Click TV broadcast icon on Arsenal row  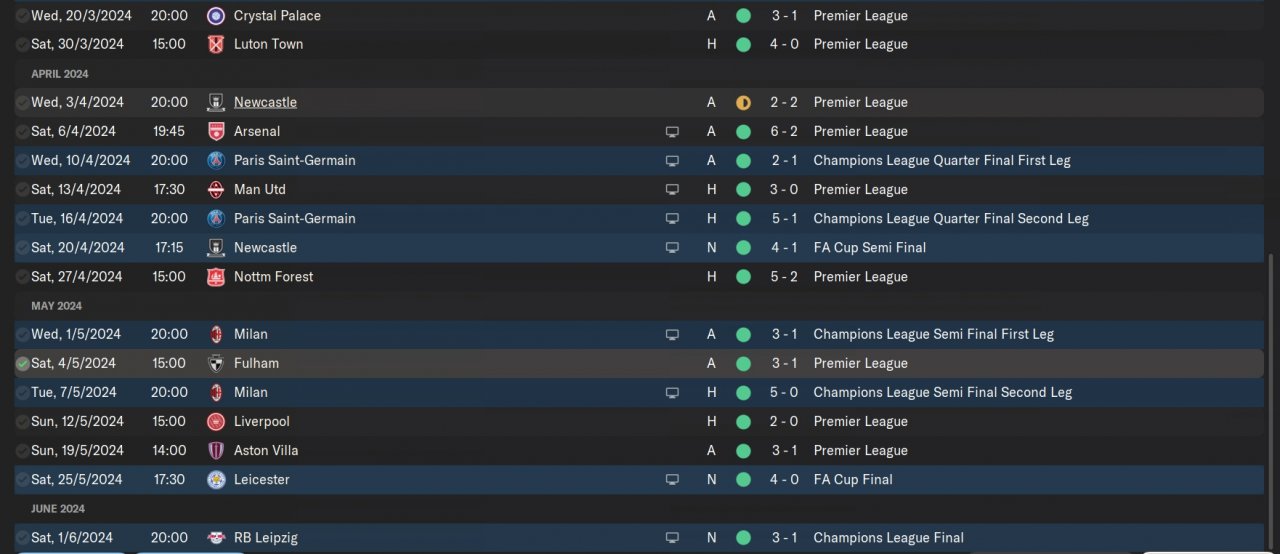672,132
